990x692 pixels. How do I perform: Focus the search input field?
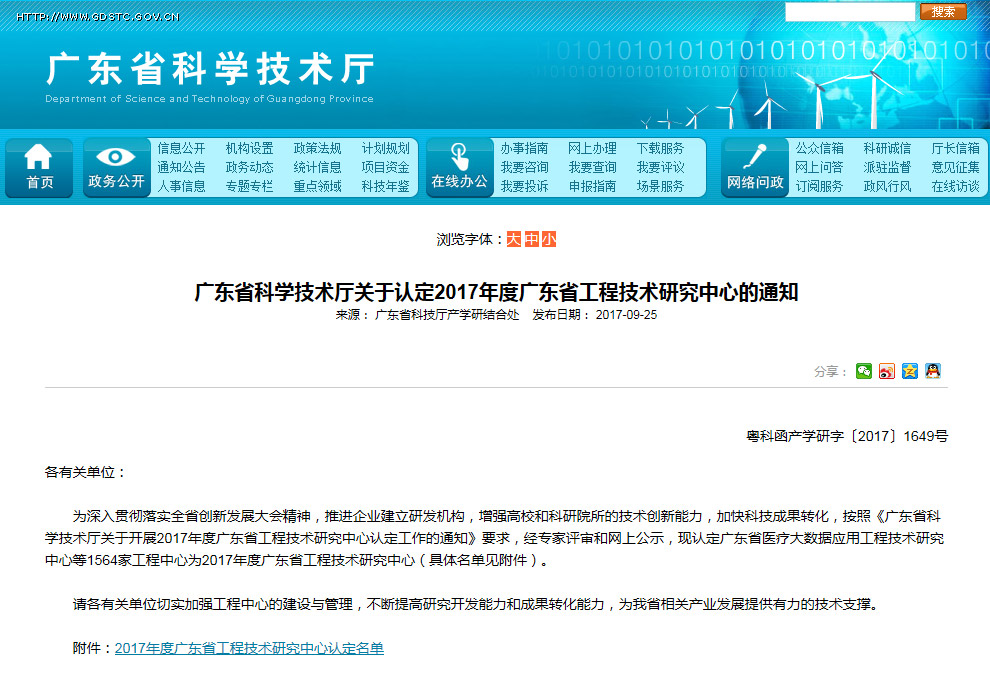click(850, 12)
